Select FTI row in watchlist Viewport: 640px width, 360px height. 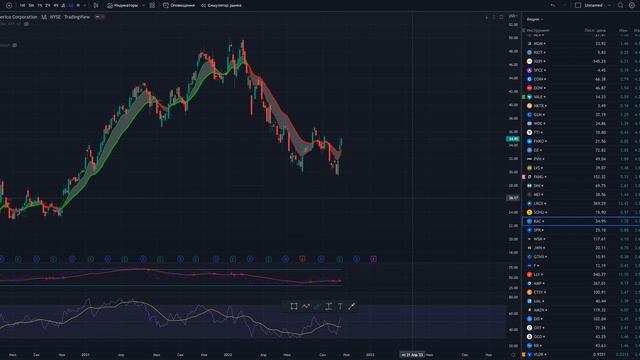click(581, 133)
